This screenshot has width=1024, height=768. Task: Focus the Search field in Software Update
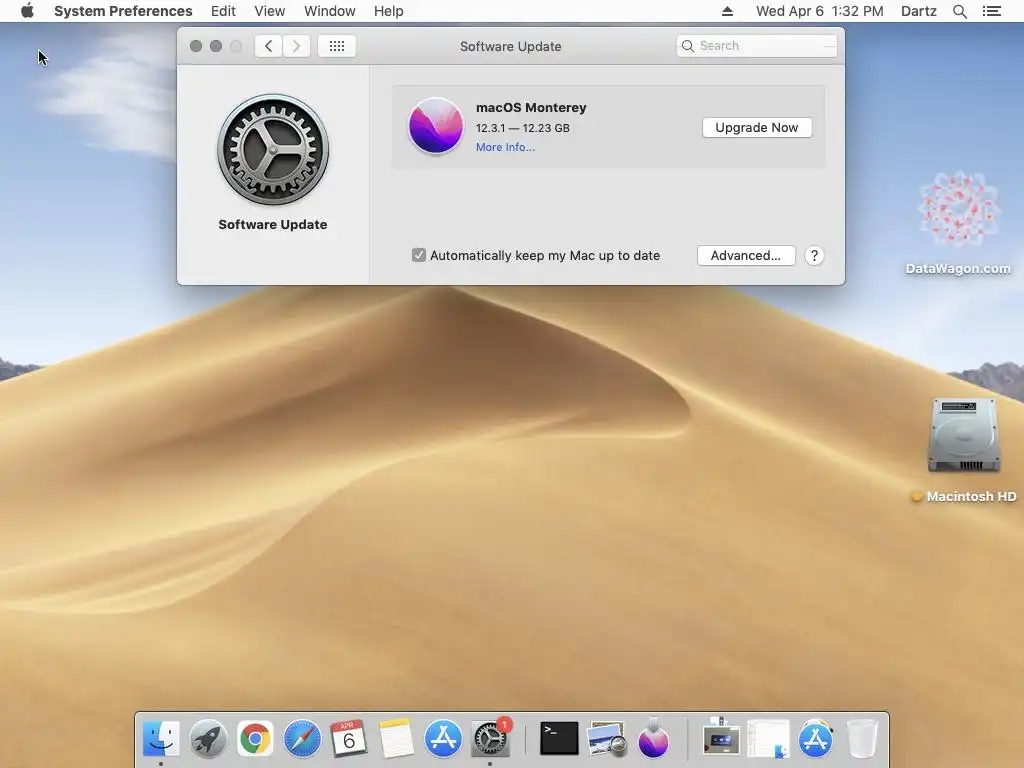(757, 46)
